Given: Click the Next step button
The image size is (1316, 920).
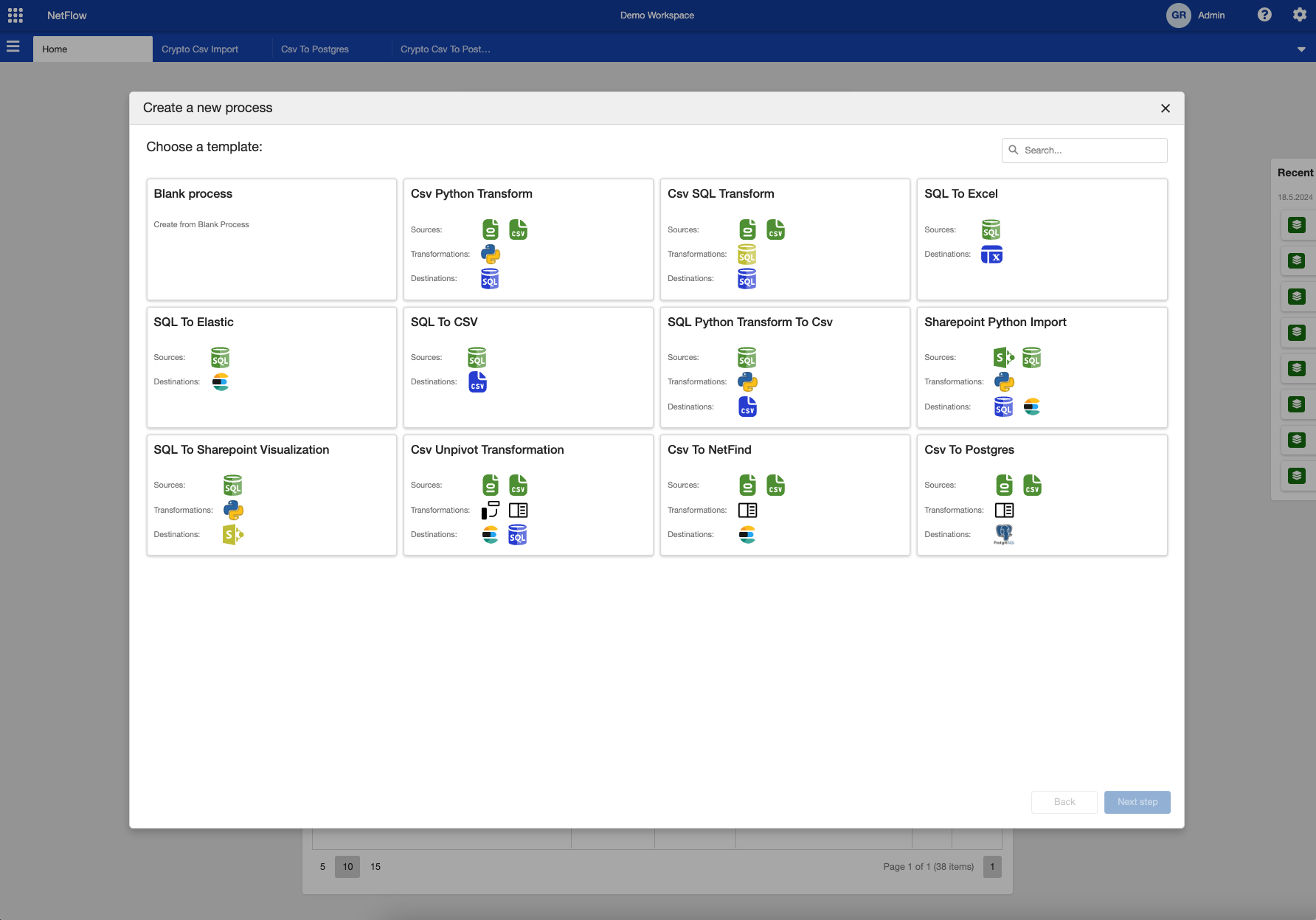Looking at the screenshot, I should pyautogui.click(x=1137, y=802).
